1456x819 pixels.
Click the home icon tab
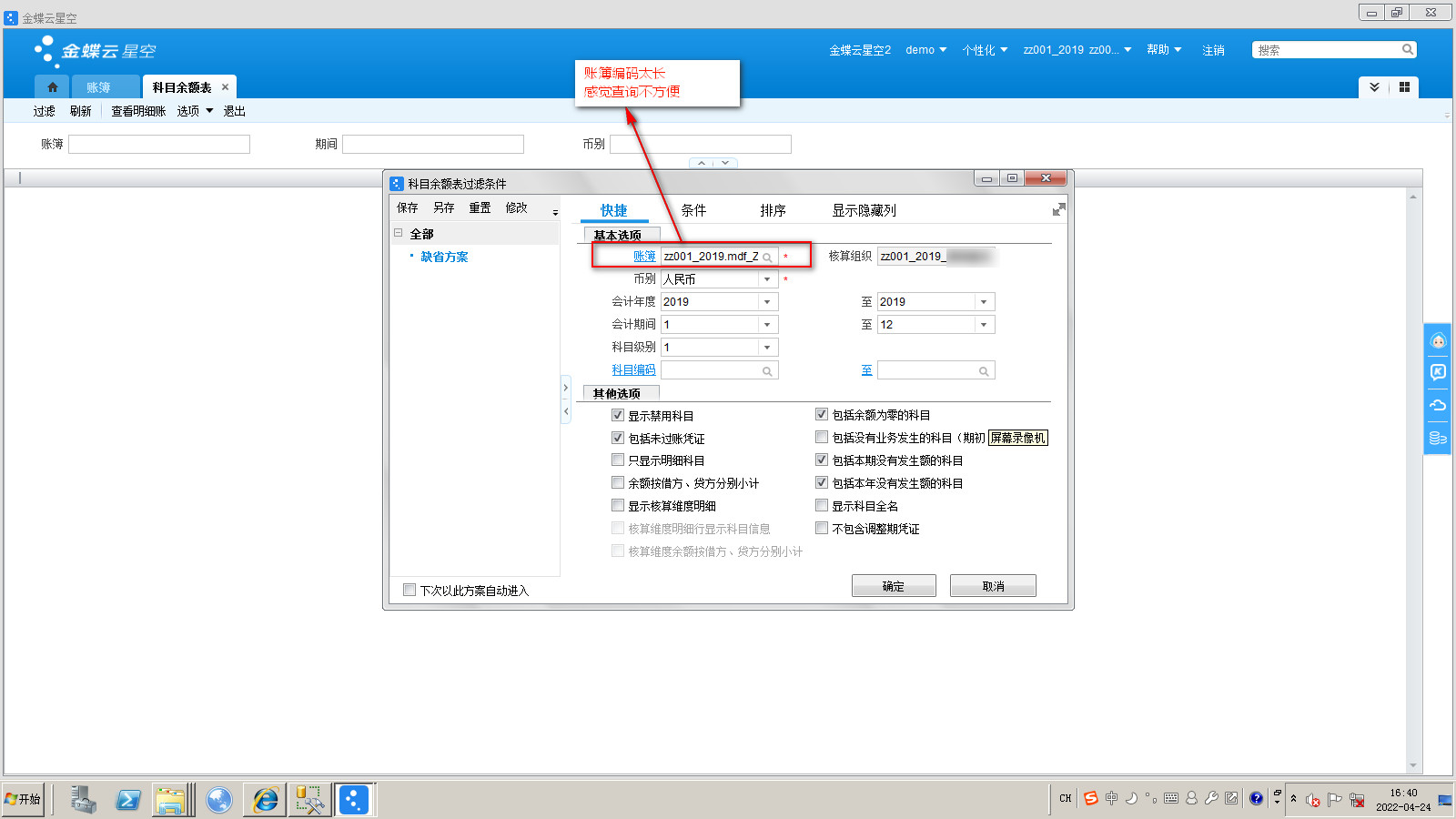[x=52, y=87]
